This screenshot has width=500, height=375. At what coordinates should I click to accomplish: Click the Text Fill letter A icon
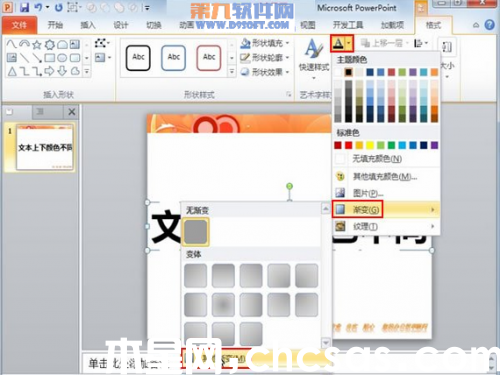[x=338, y=43]
